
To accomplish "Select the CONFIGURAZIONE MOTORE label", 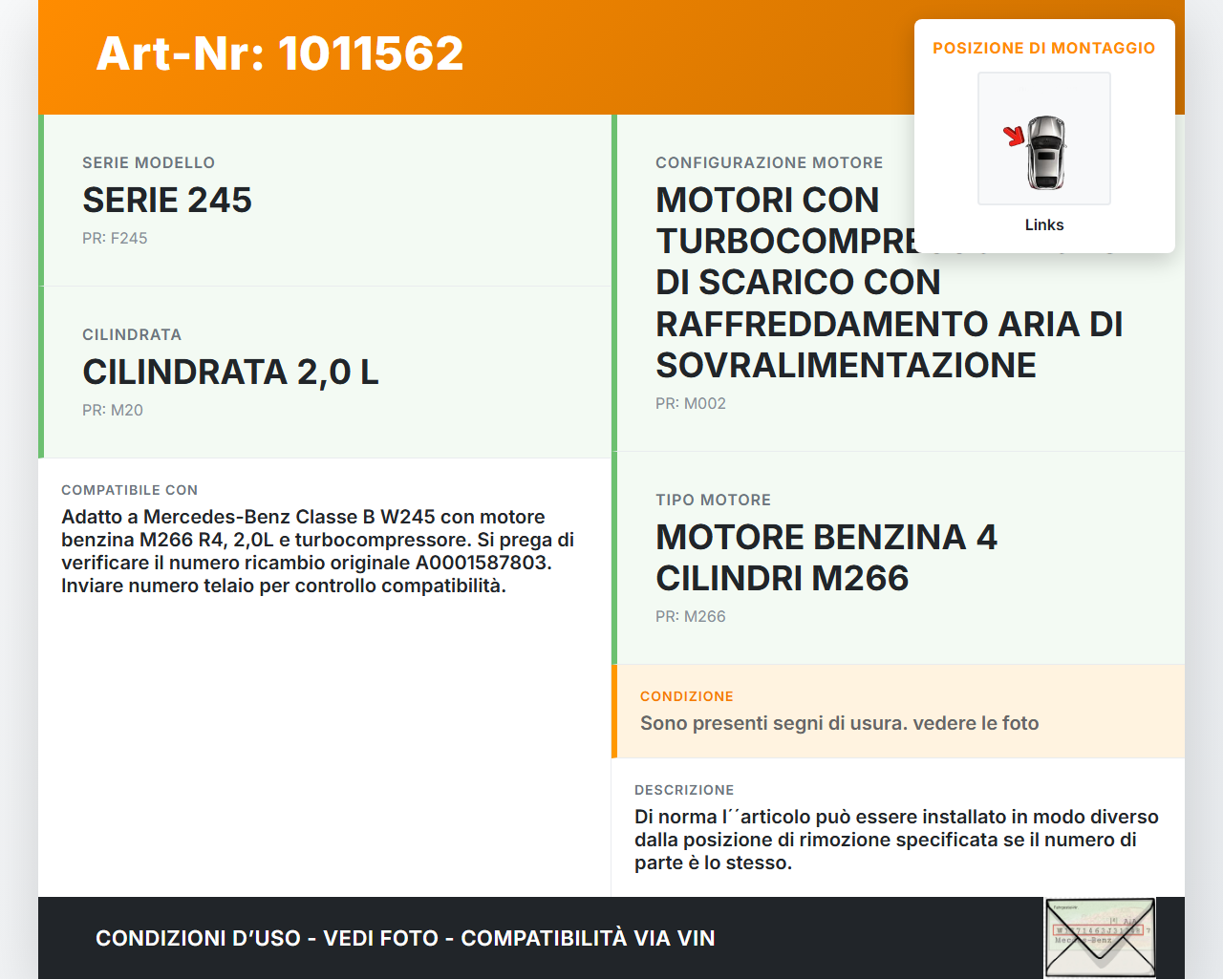I will coord(769,162).
